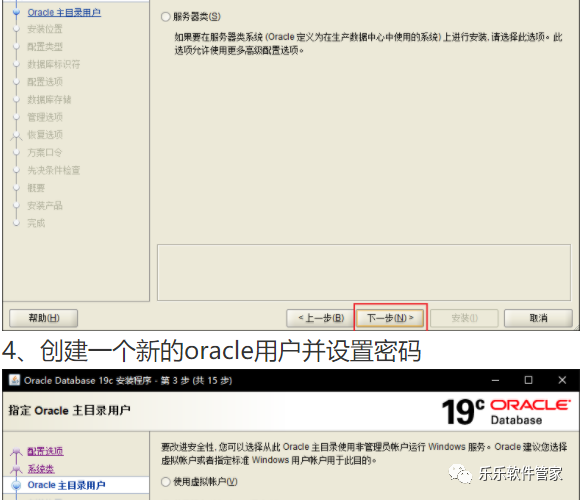
Task: Click the 管理选项 step in sidebar
Action: point(45,117)
